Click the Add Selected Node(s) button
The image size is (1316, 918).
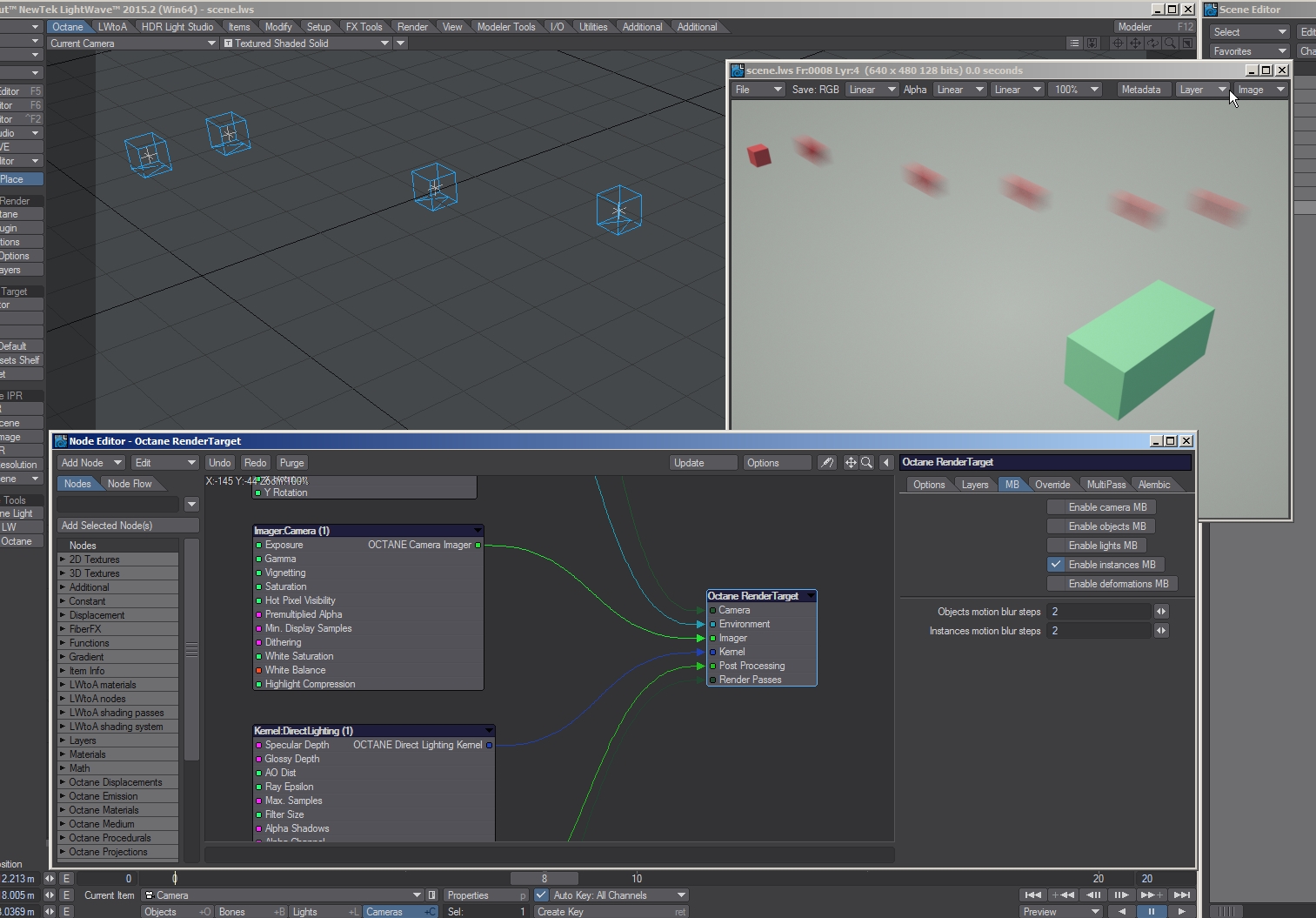pyautogui.click(x=128, y=526)
